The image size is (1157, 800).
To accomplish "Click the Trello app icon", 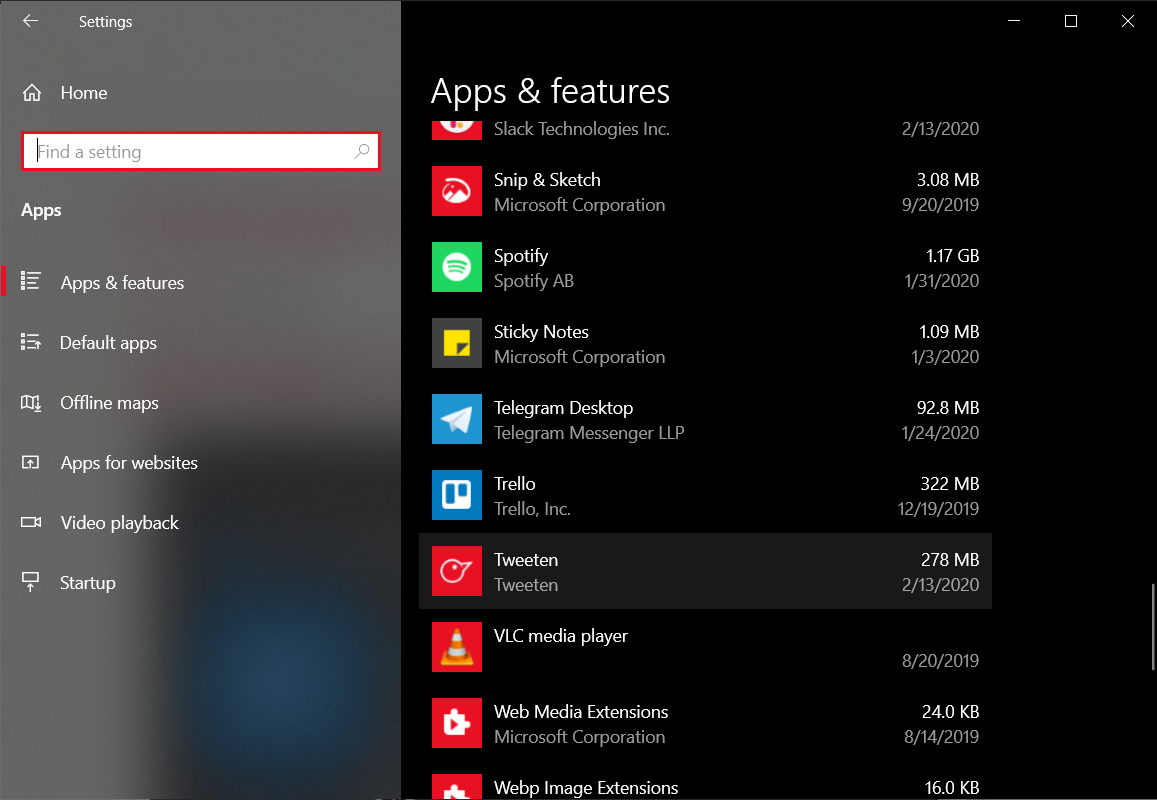I will pyautogui.click(x=457, y=495).
